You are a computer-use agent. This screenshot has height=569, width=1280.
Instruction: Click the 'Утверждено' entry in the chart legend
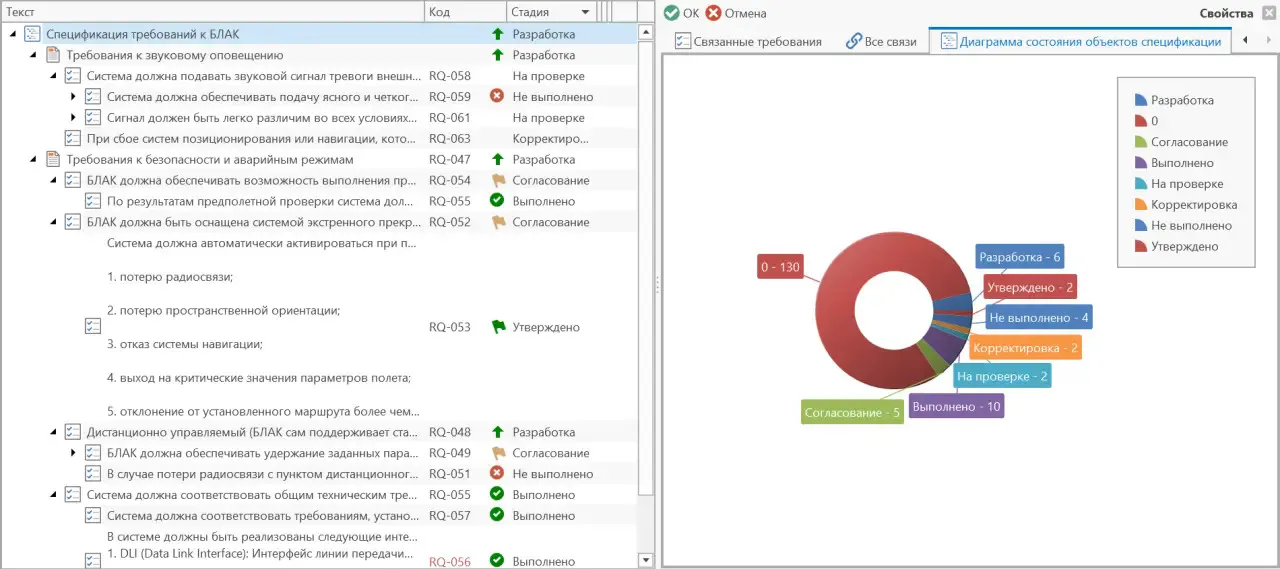point(1184,246)
